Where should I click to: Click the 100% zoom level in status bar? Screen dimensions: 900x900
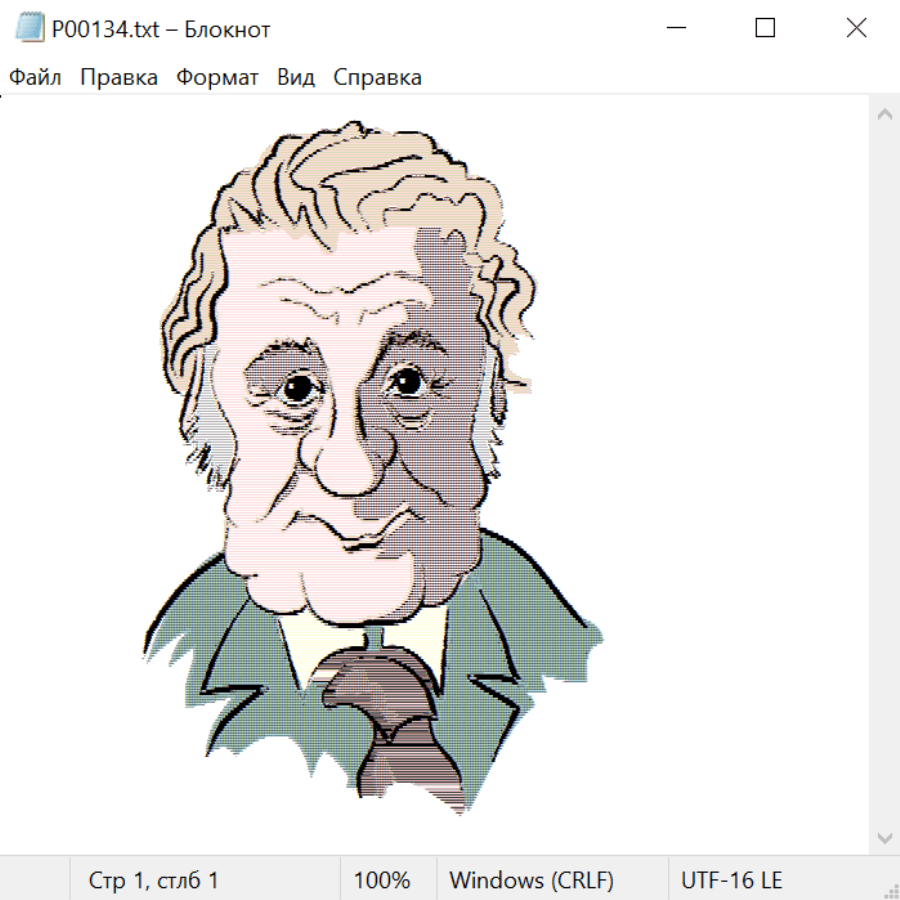(382, 881)
